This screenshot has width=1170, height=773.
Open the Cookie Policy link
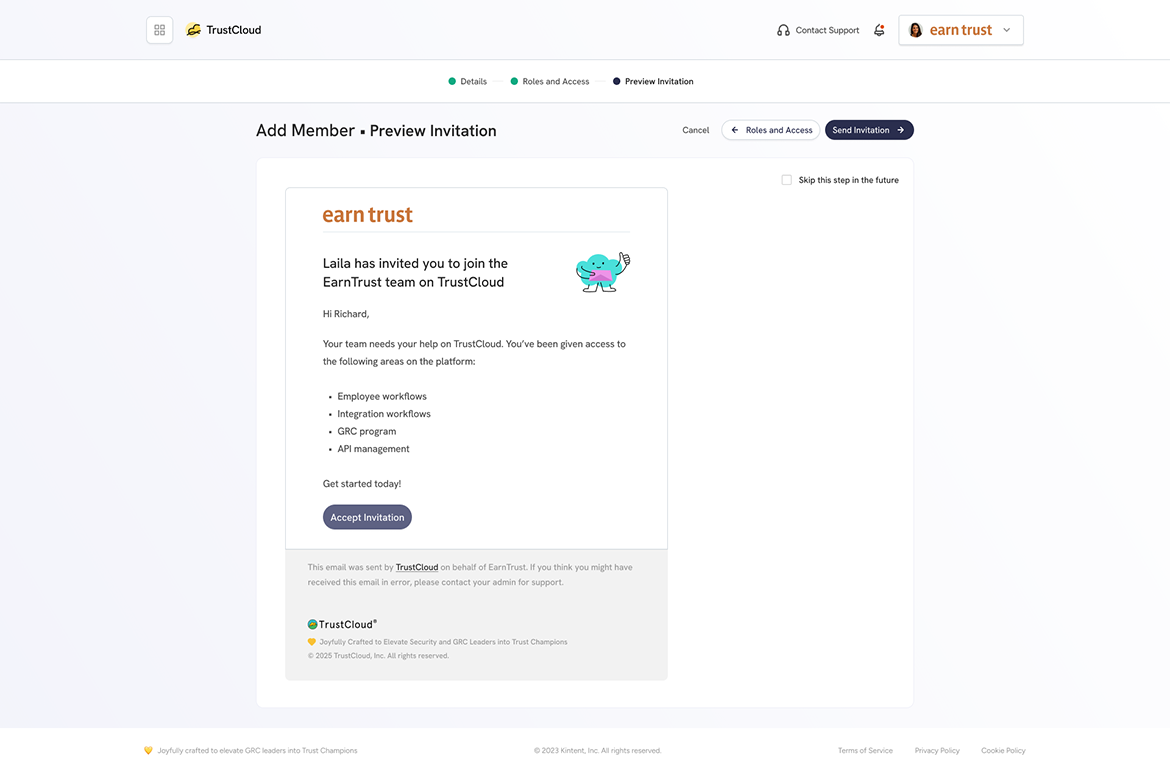(x=1003, y=751)
